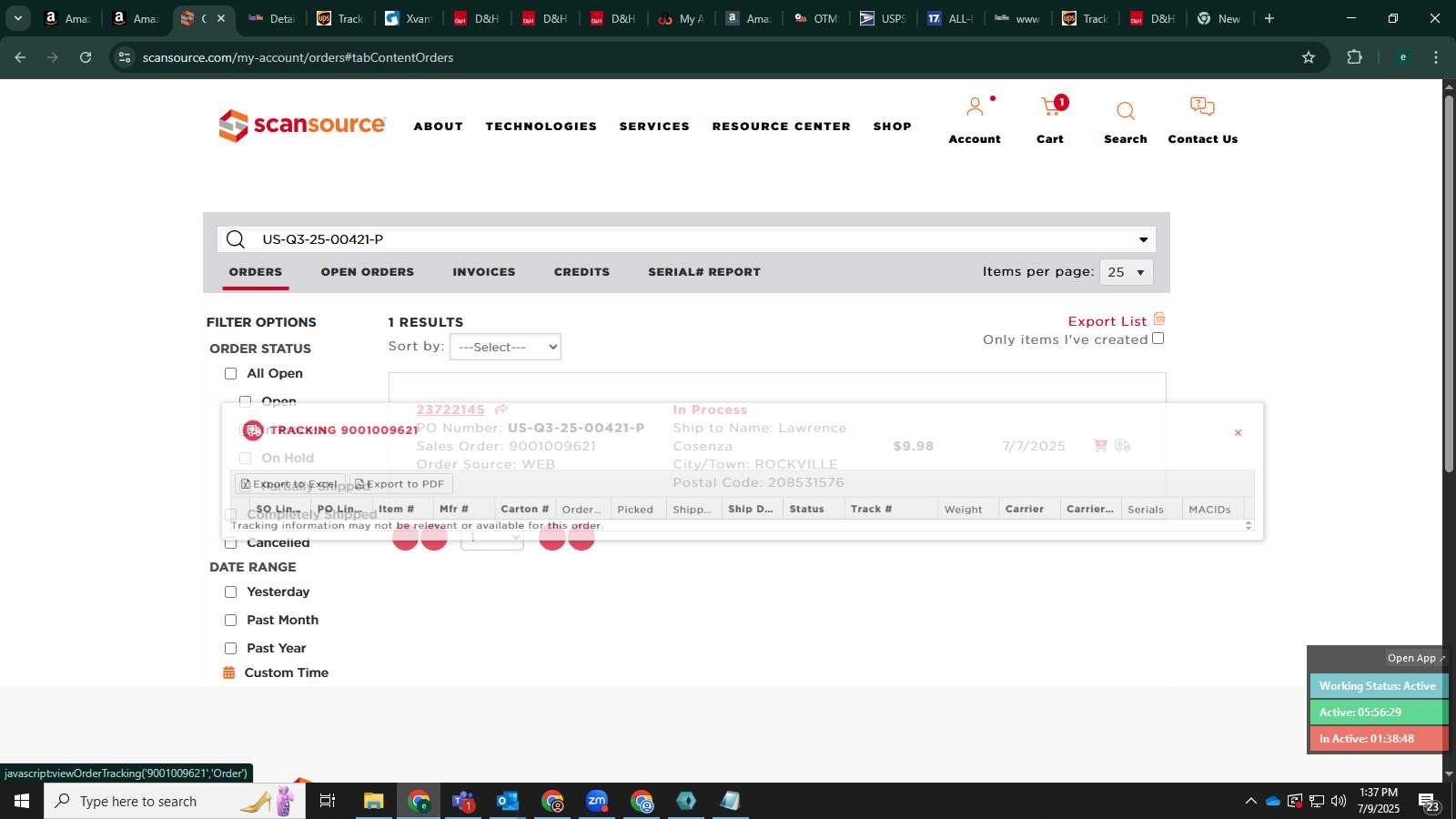Enable Only items I've created checkbox
1456x819 pixels.
(1158, 339)
